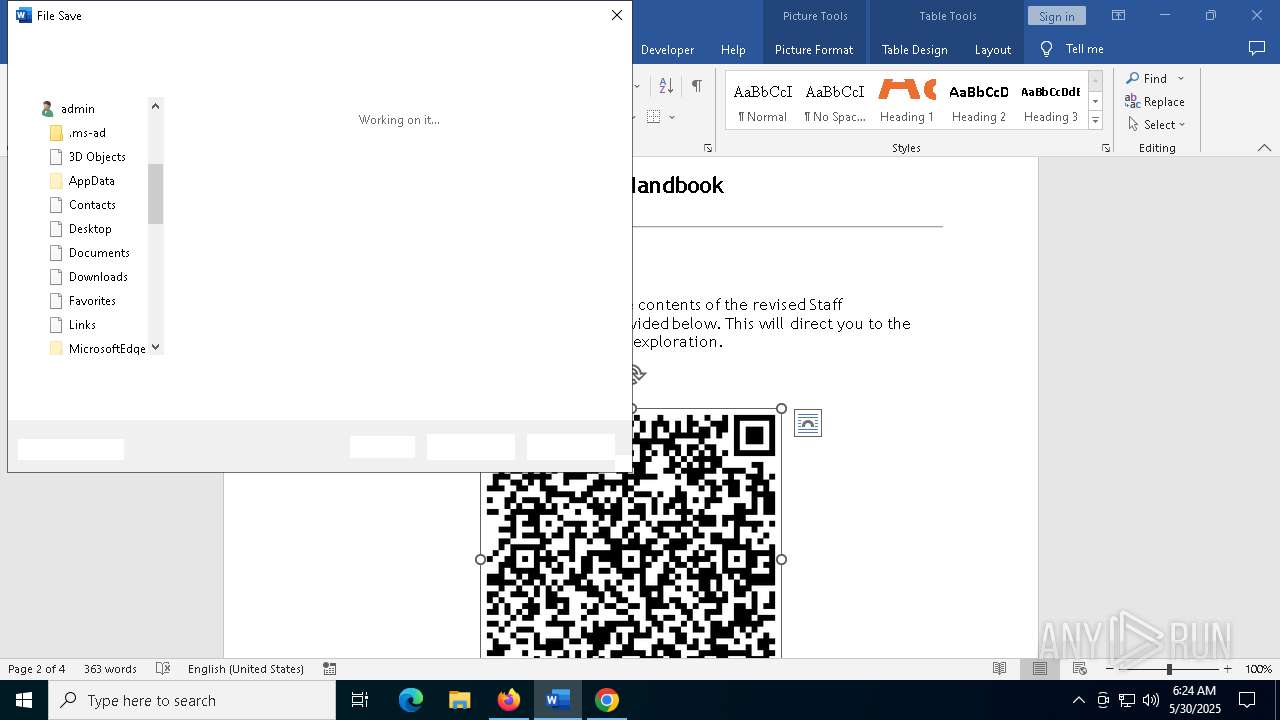1280x720 pixels.
Task: Open the Comments icon in Word
Action: [x=1257, y=49]
